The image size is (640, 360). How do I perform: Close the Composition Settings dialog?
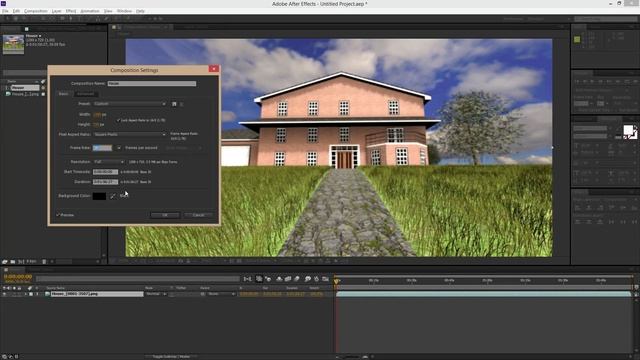(213, 69)
